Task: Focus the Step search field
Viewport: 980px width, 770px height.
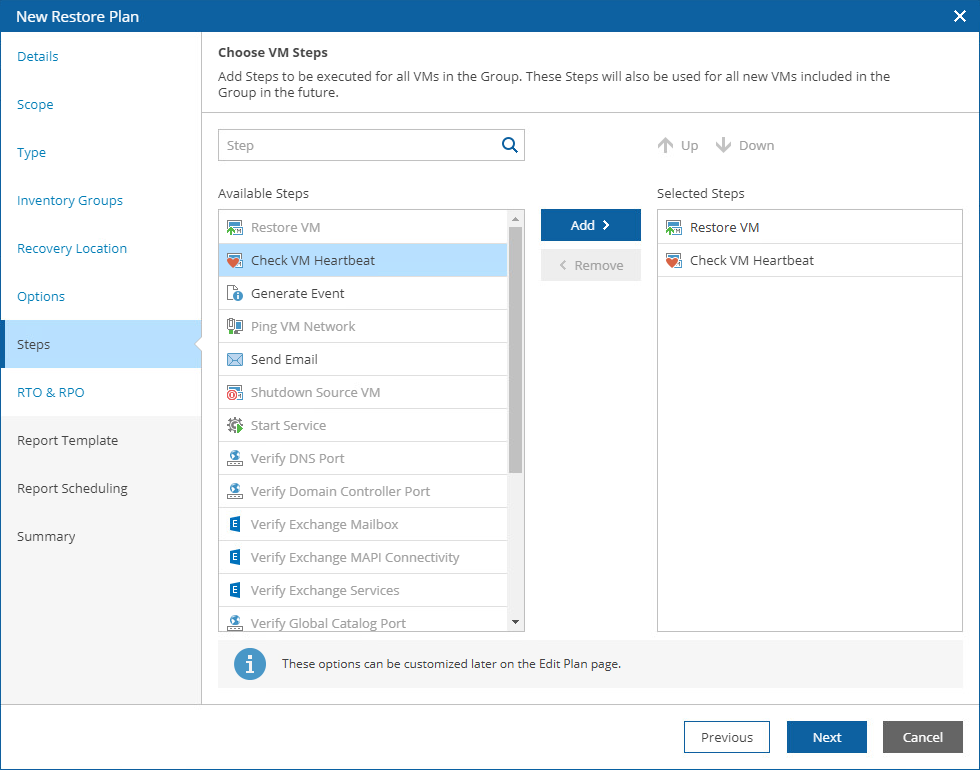Action: coord(360,145)
